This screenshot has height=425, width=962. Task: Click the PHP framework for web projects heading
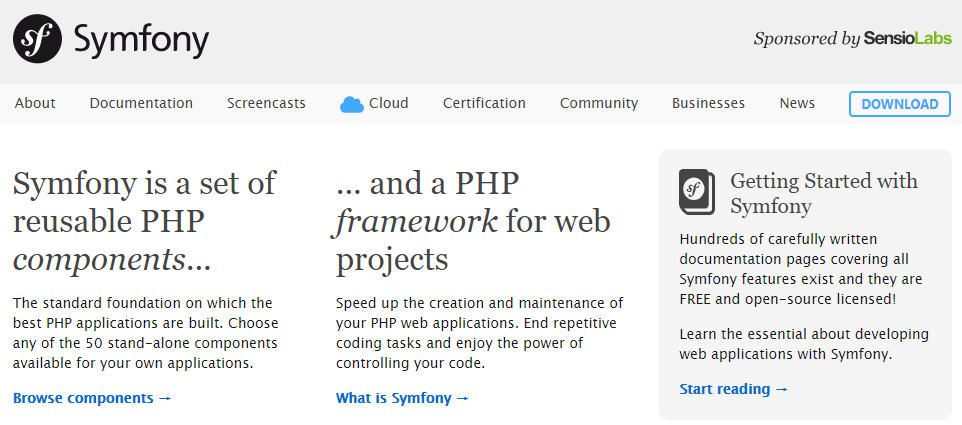pyautogui.click(x=472, y=221)
